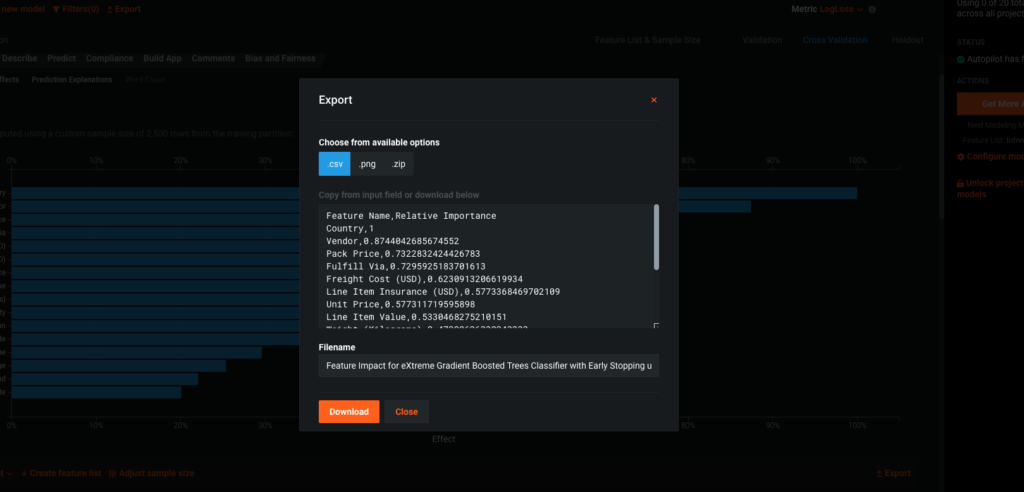Switch to the Comments tab
This screenshot has width=1024, height=492.
[x=213, y=58]
